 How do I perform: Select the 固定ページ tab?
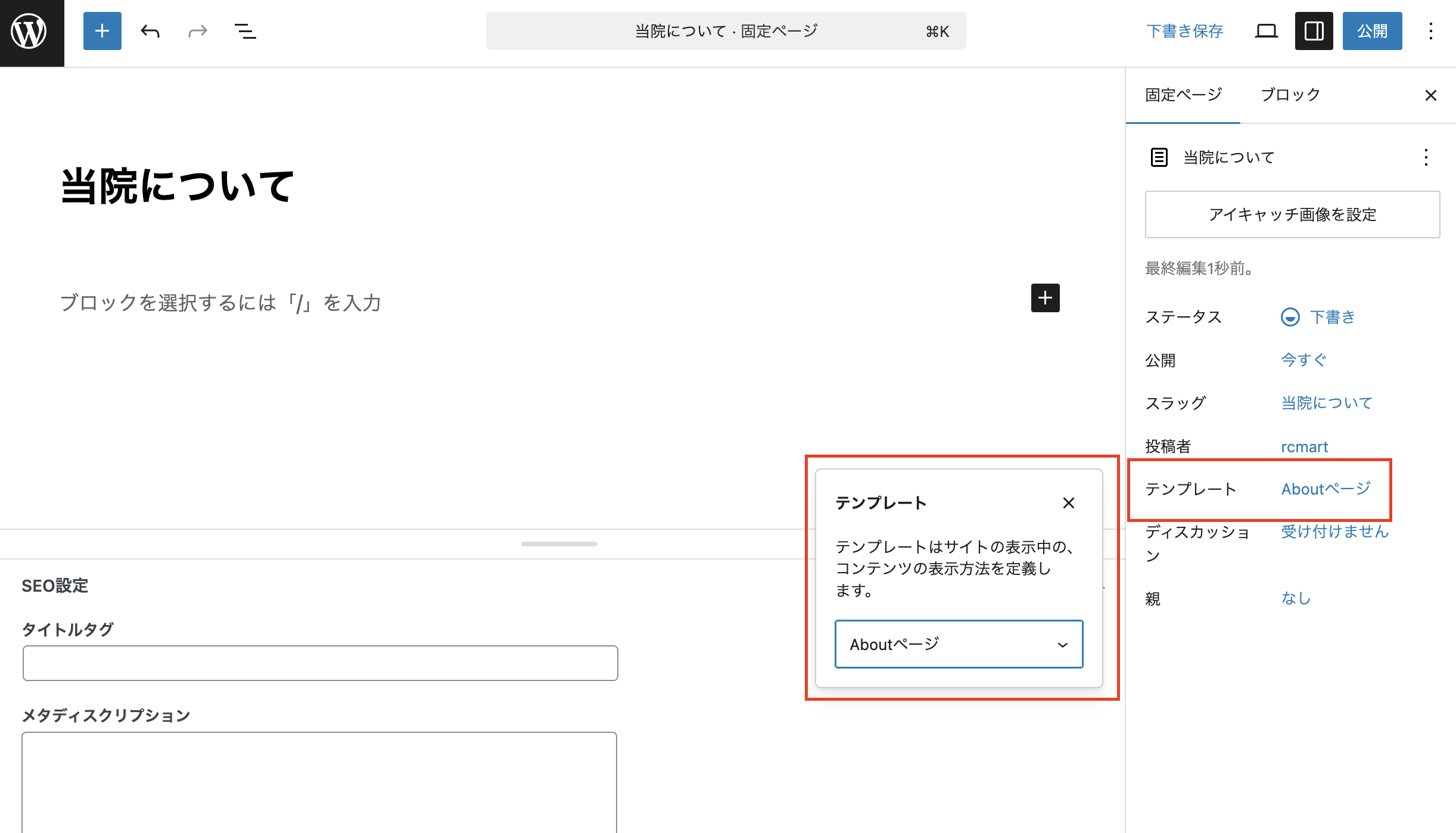1183,95
